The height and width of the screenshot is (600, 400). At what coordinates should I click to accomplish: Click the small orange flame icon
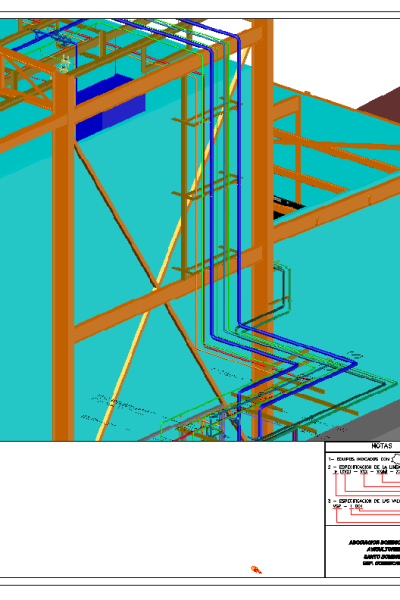coord(256,570)
